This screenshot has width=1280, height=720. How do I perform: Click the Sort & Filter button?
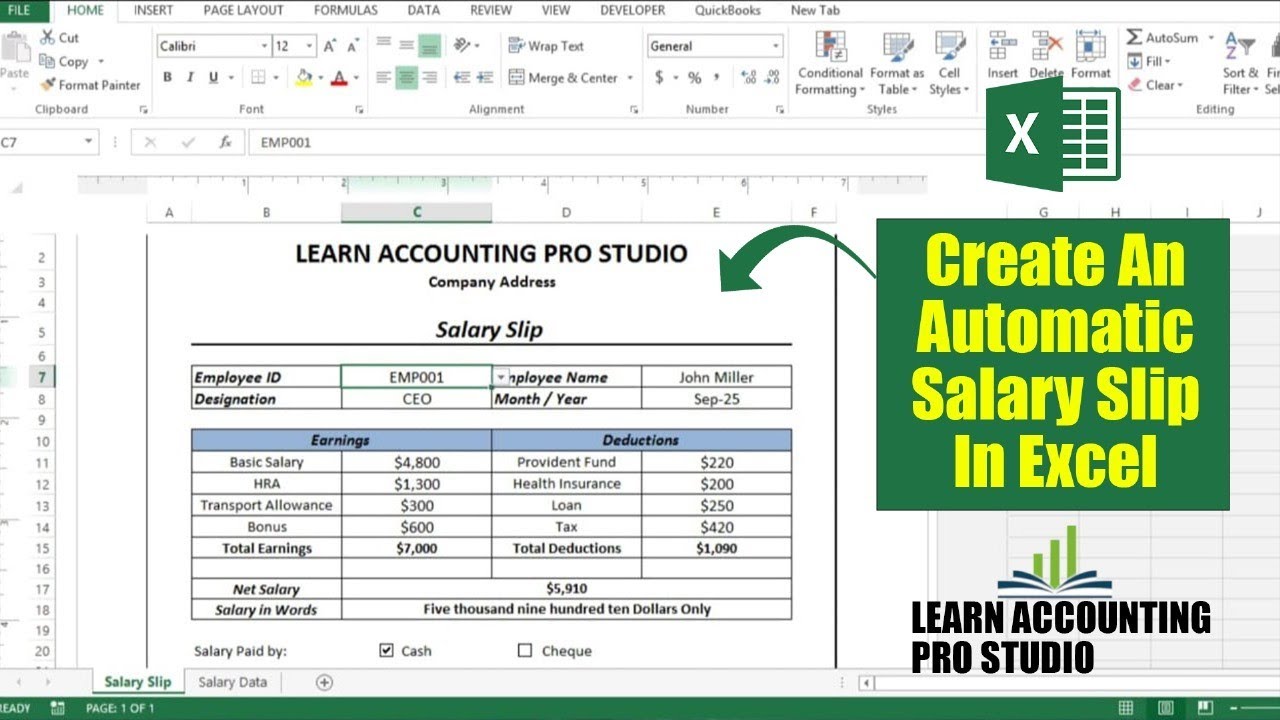pos(1240,63)
